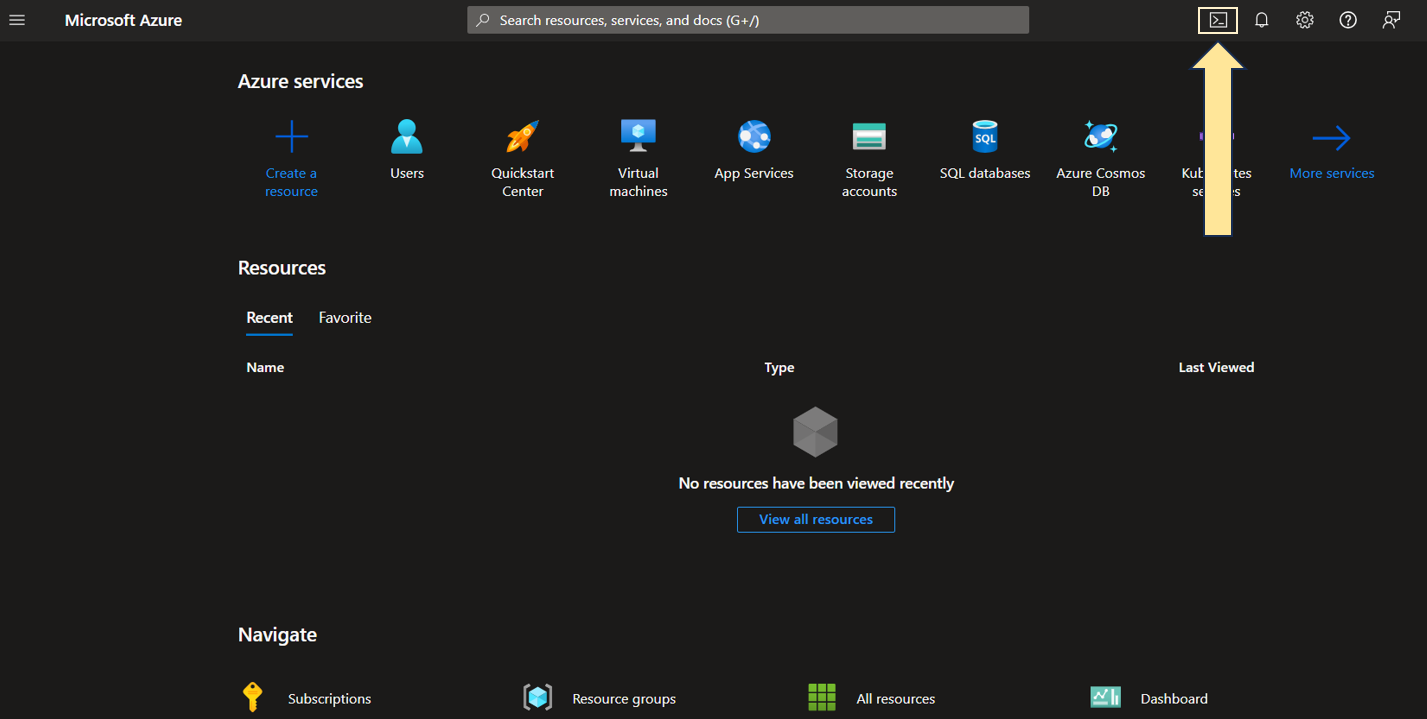Open the Dashboard chart icon
This screenshot has height=719, width=1427.
pyautogui.click(x=1105, y=697)
